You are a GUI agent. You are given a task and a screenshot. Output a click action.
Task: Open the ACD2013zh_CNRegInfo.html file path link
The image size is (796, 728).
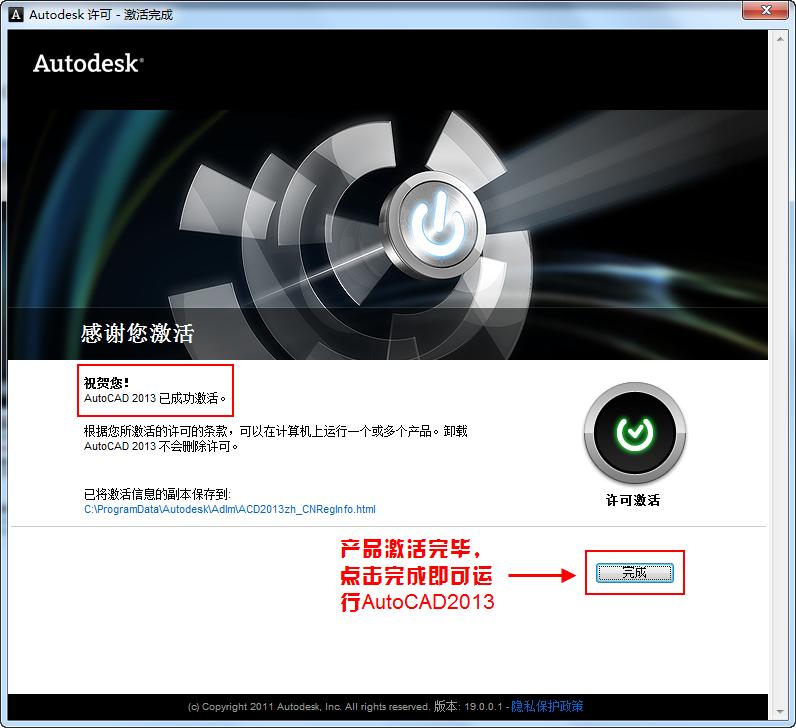(229, 509)
